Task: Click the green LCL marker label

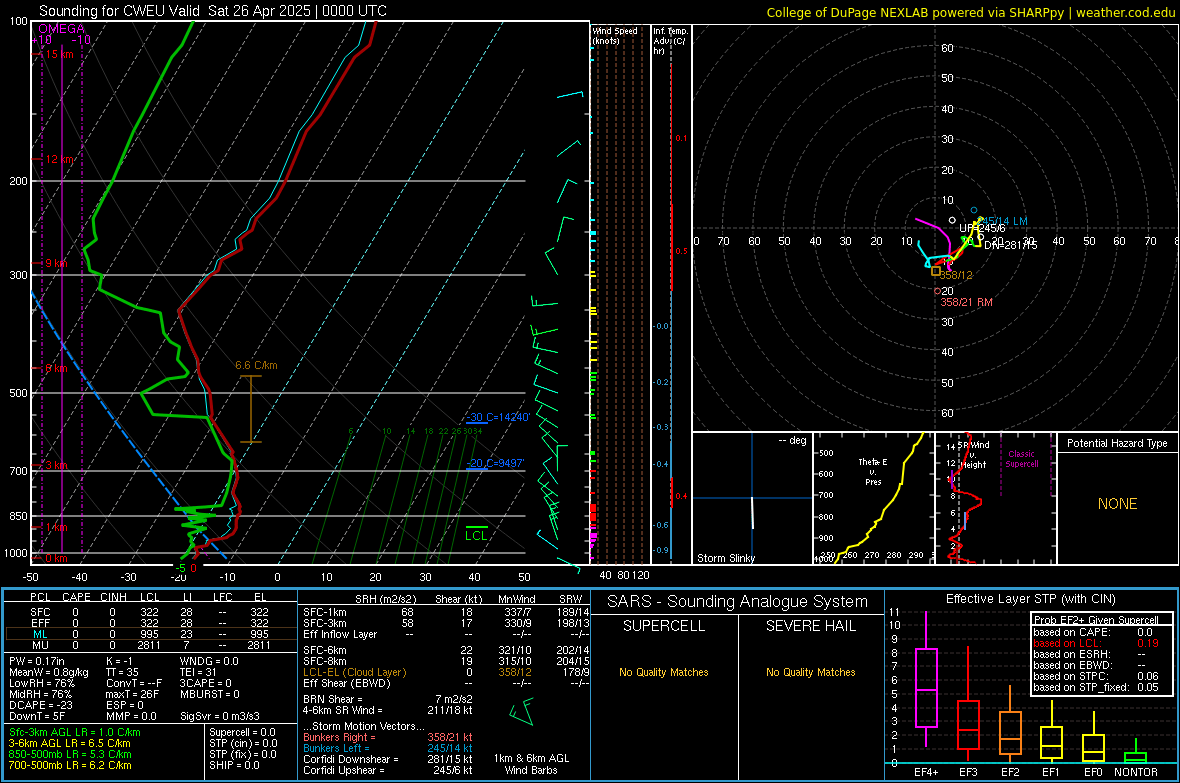Action: (476, 535)
